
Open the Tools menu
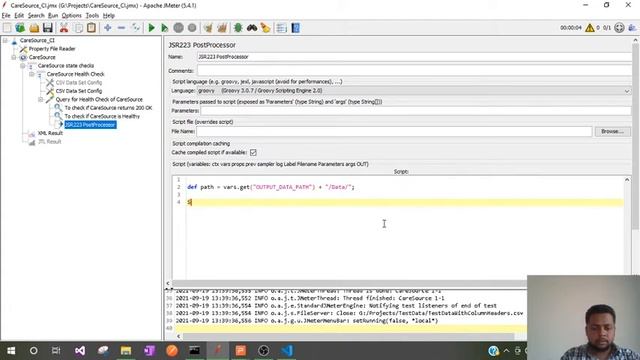(92, 16)
